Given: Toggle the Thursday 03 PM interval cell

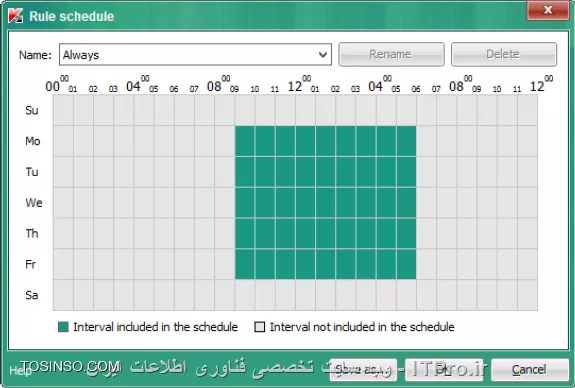Looking at the screenshot, I should click(x=366, y=234).
